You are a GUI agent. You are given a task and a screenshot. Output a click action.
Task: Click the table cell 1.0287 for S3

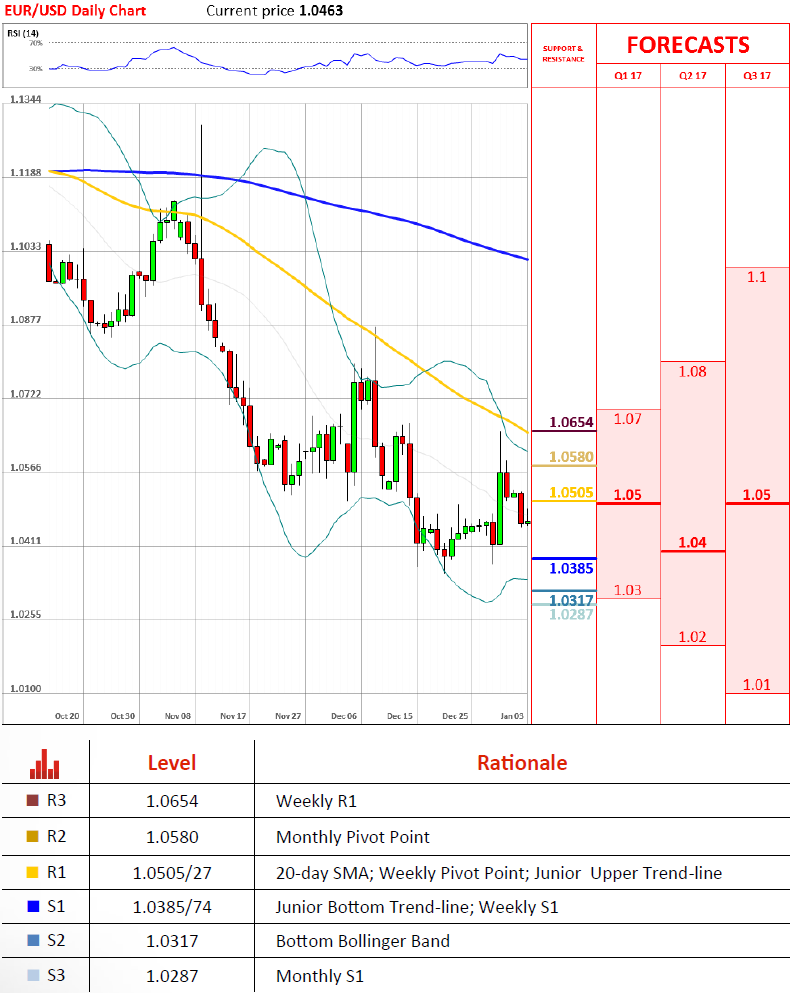point(172,977)
